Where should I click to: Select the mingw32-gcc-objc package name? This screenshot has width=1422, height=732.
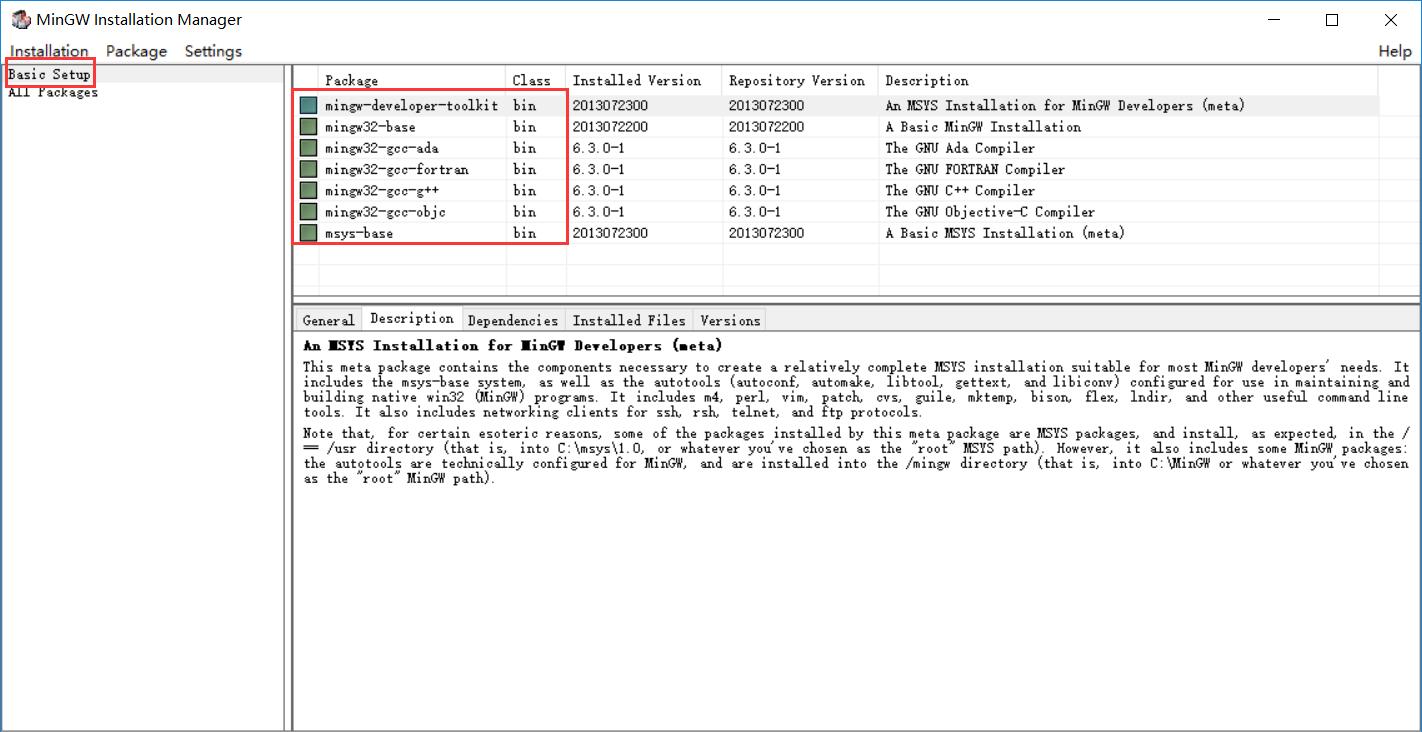(385, 212)
